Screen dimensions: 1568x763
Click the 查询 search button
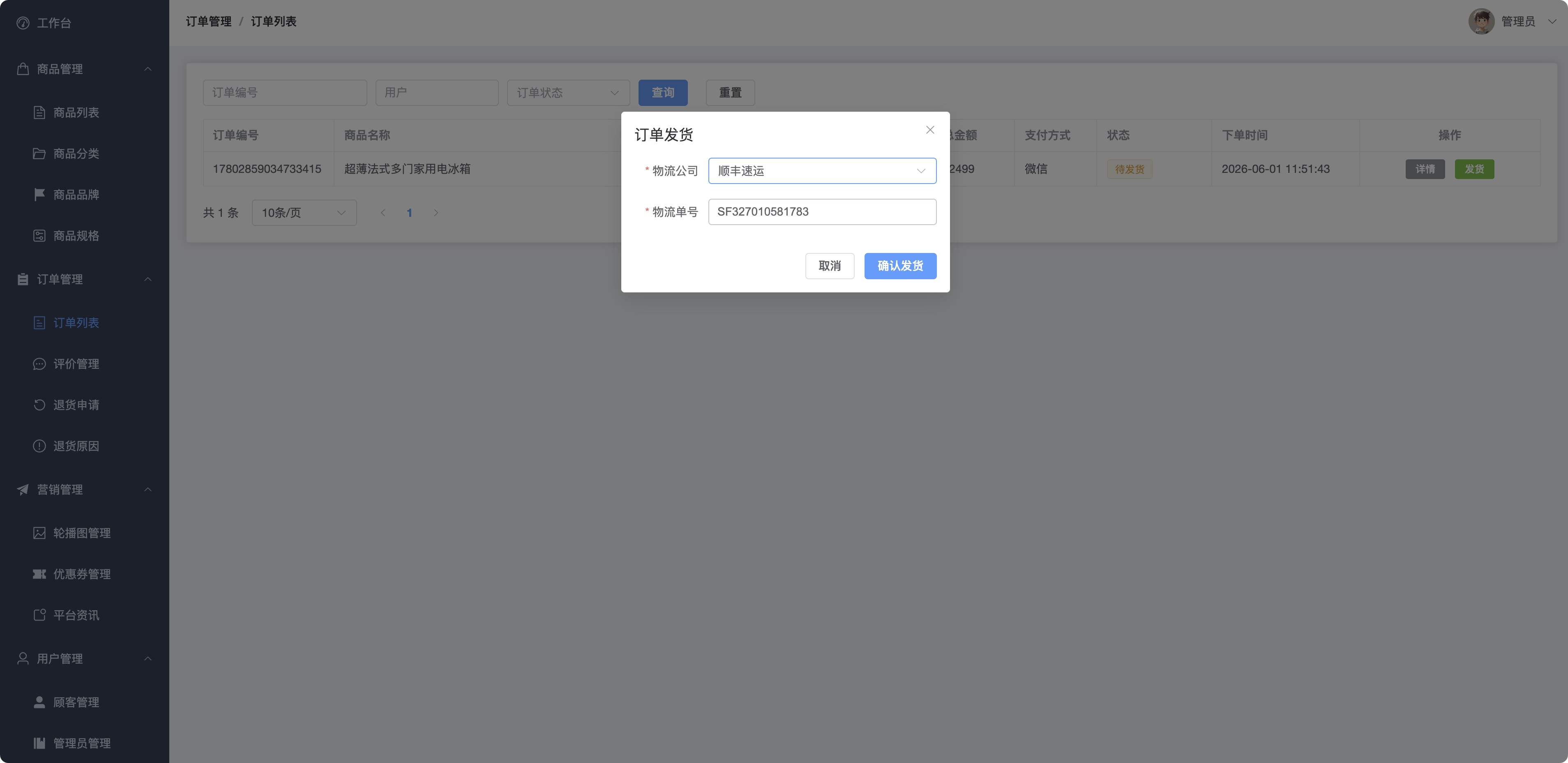pyautogui.click(x=663, y=92)
